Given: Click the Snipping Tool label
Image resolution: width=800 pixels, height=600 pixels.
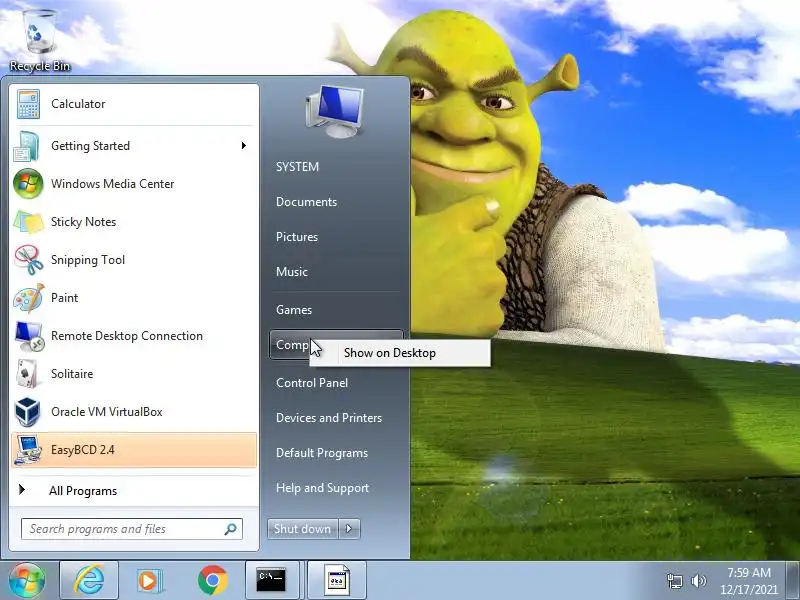Looking at the screenshot, I should 88,260.
